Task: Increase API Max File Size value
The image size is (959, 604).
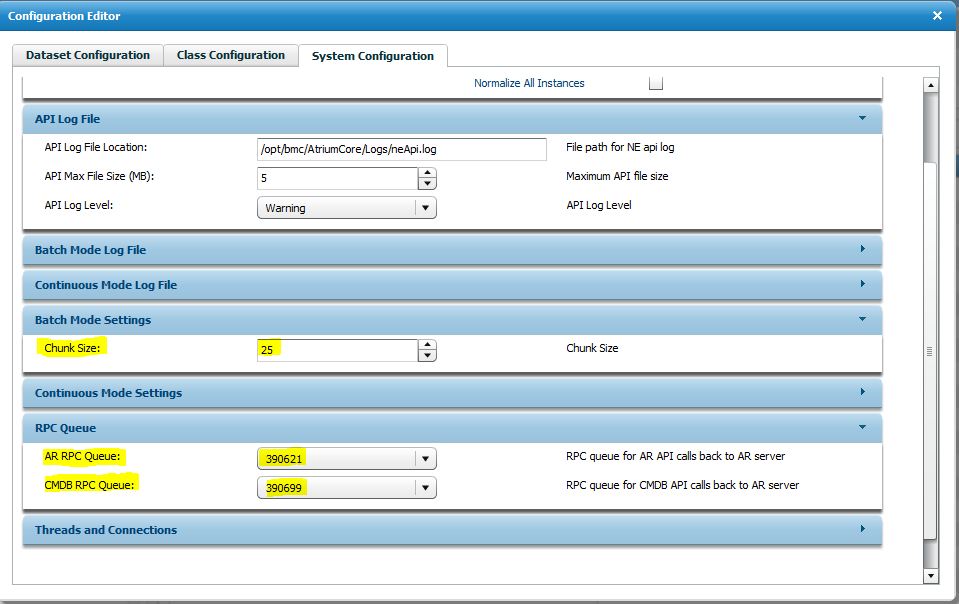Action: click(x=427, y=173)
